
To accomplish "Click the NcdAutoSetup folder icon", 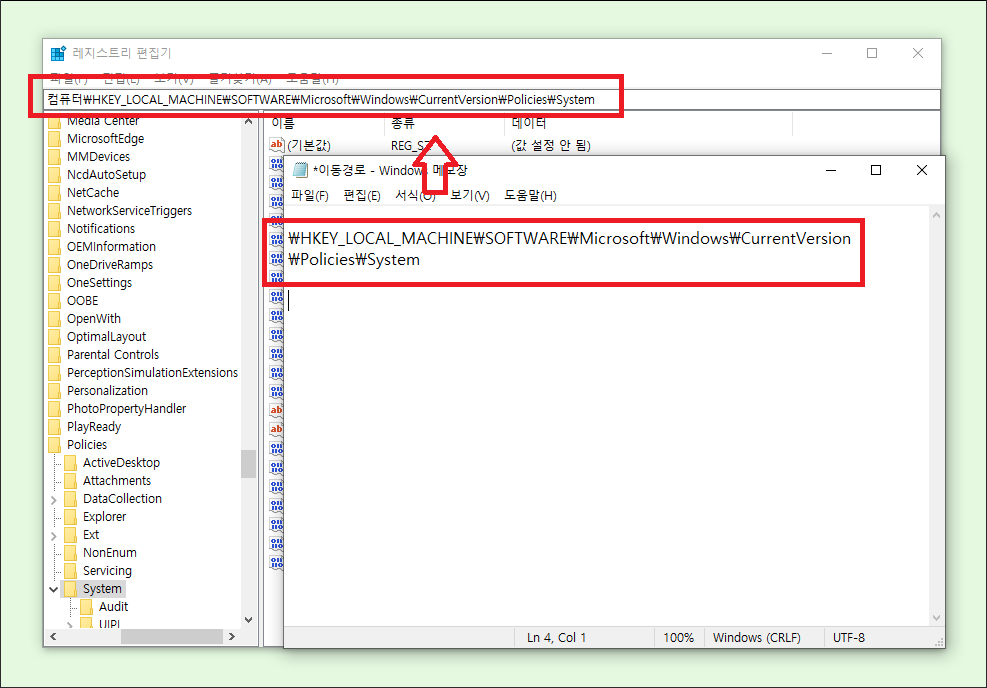I will 55,174.
